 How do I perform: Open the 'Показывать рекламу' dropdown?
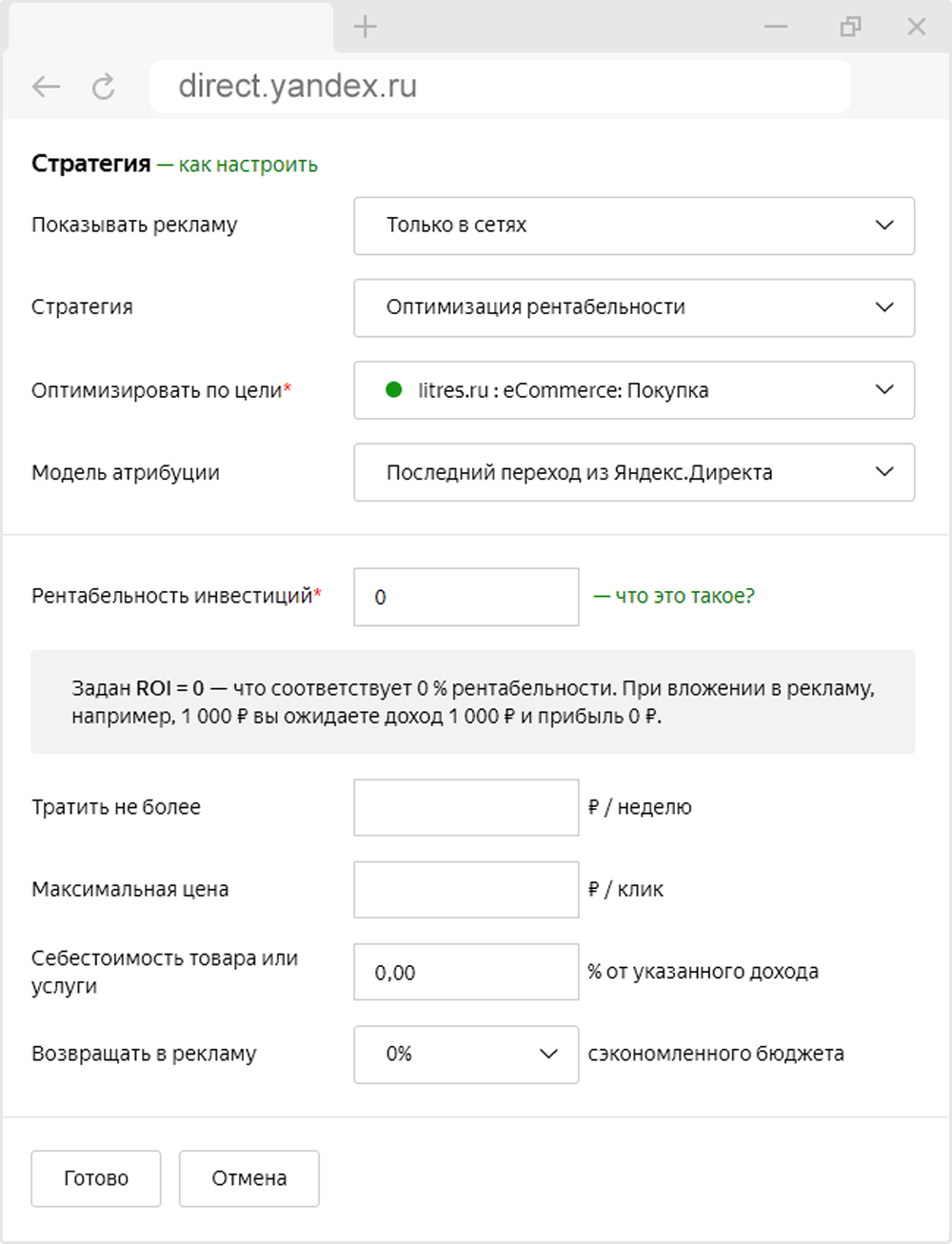(x=633, y=226)
